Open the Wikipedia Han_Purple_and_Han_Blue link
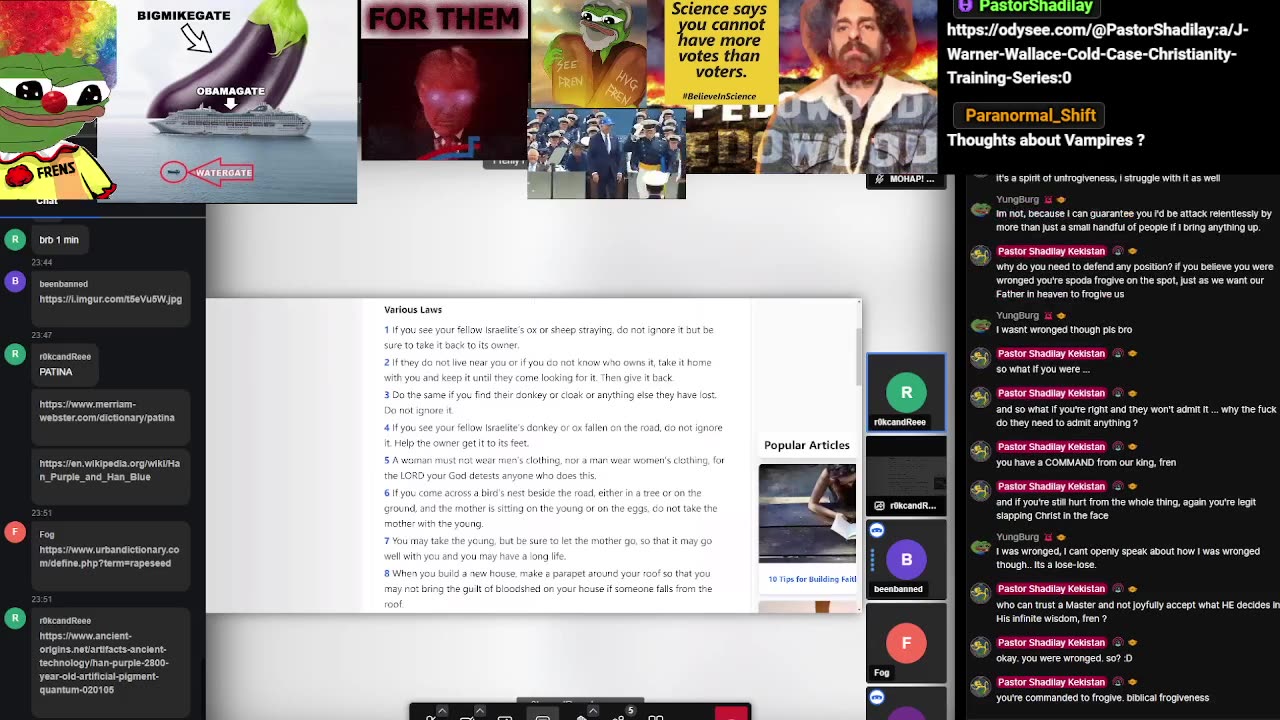Screen dimensions: 1280x720 click(x=110, y=470)
